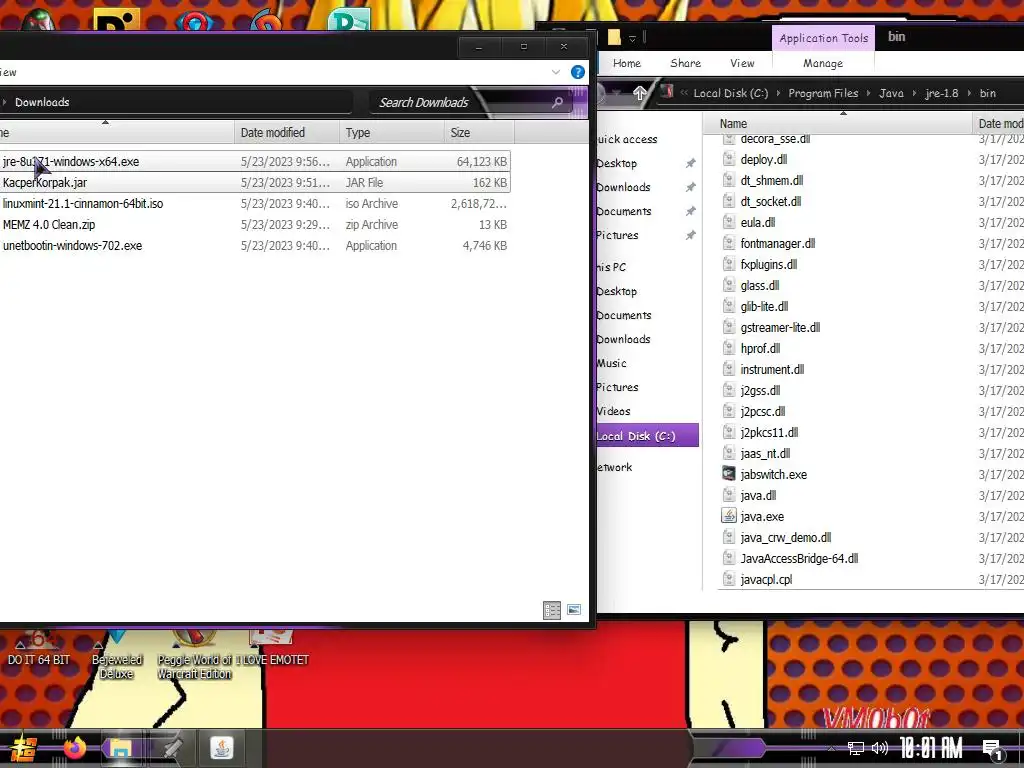1024x768 pixels.
Task: Select the JavaAccessBridge-64.dll file icon
Action: coord(729,558)
